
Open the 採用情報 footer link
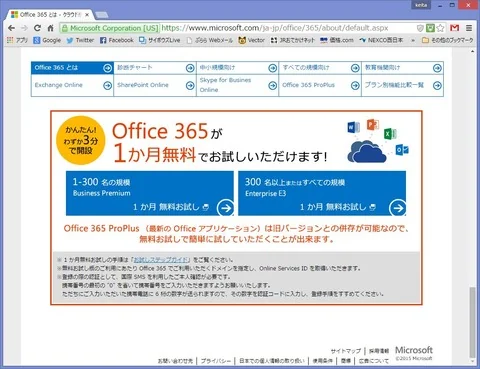(x=379, y=351)
